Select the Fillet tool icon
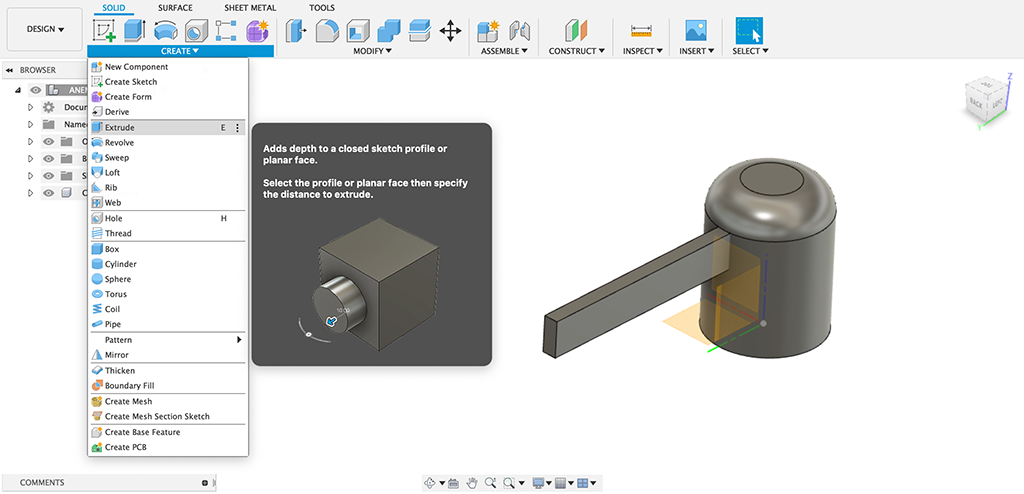Viewport: 1024px width, 494px height. coord(327,31)
